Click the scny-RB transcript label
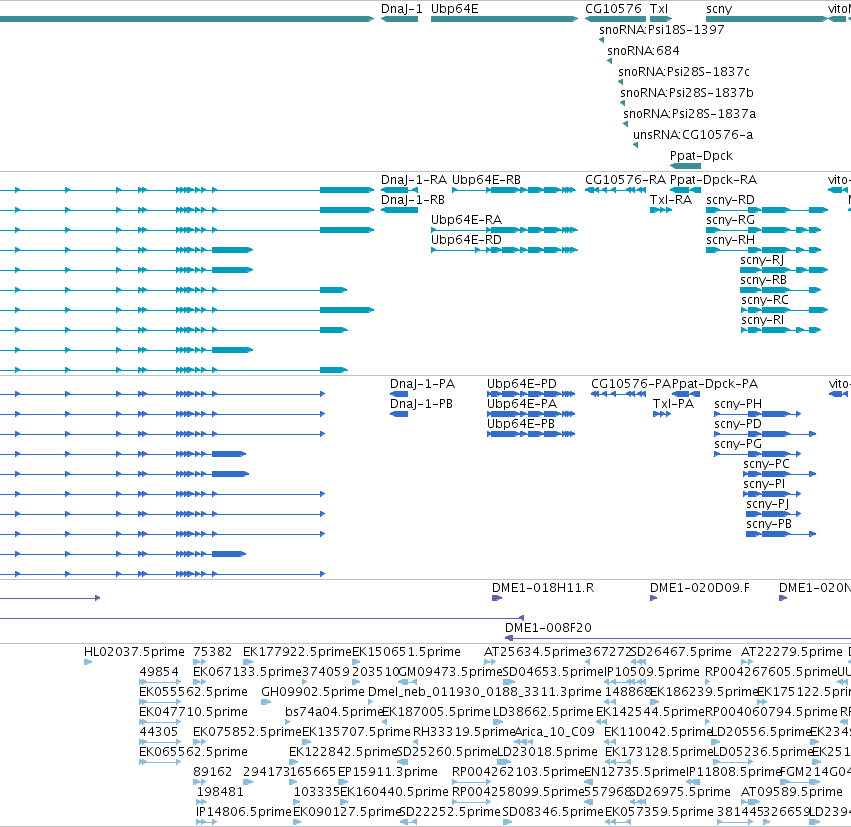The image size is (851, 827). [x=763, y=280]
